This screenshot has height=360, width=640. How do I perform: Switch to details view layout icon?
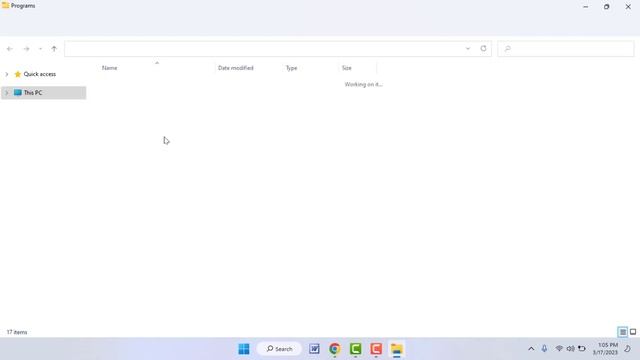pos(622,332)
